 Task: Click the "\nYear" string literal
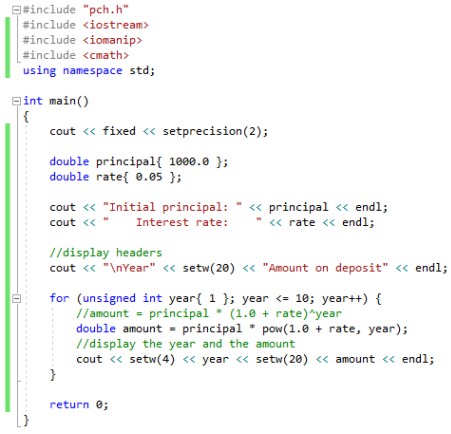pyautogui.click(x=129, y=268)
